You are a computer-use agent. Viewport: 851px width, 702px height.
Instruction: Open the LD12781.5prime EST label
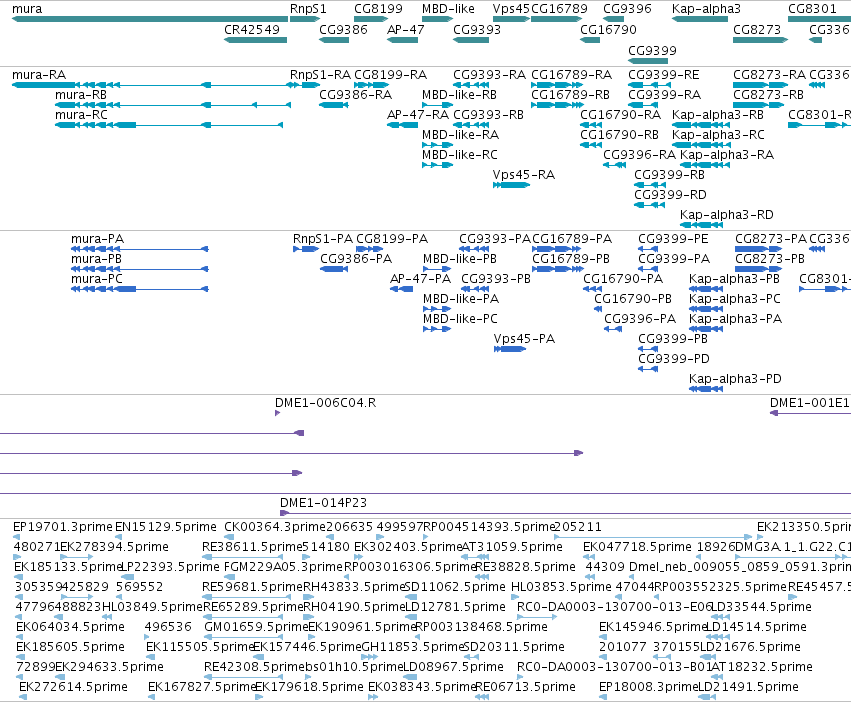click(456, 607)
